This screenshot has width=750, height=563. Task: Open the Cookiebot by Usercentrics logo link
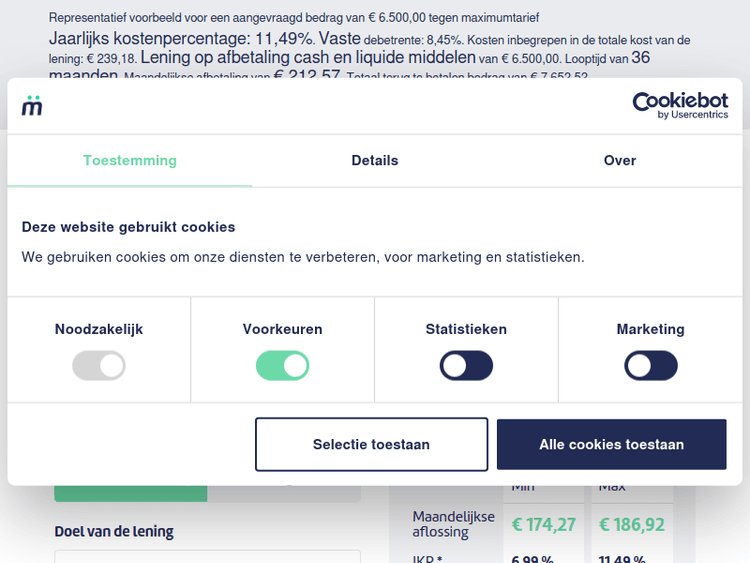coord(680,105)
